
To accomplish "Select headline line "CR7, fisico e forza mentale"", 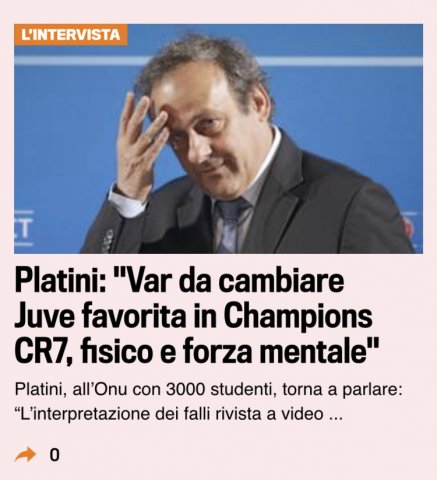I will 197,351.
